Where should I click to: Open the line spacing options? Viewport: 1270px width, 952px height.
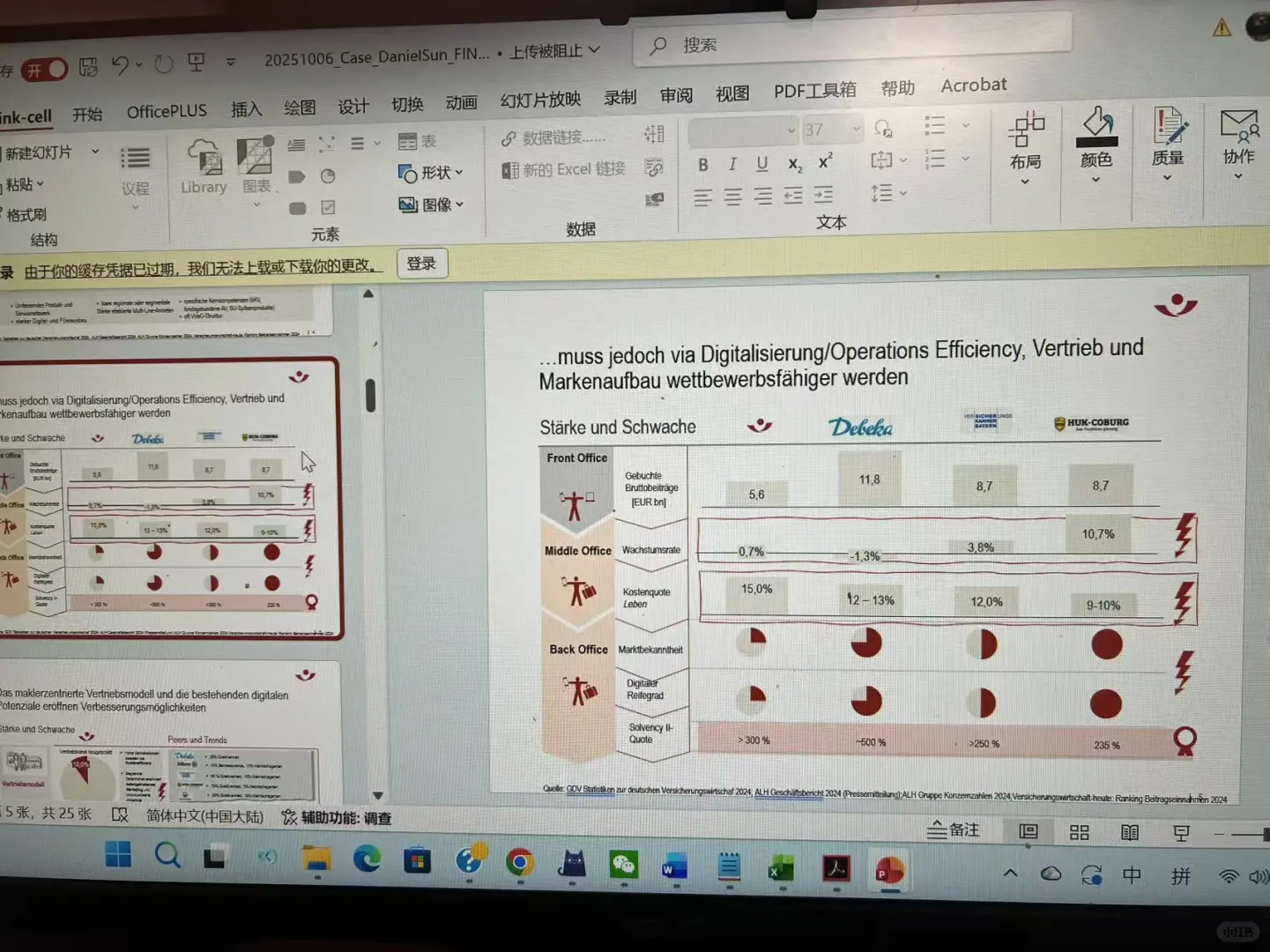(x=888, y=192)
